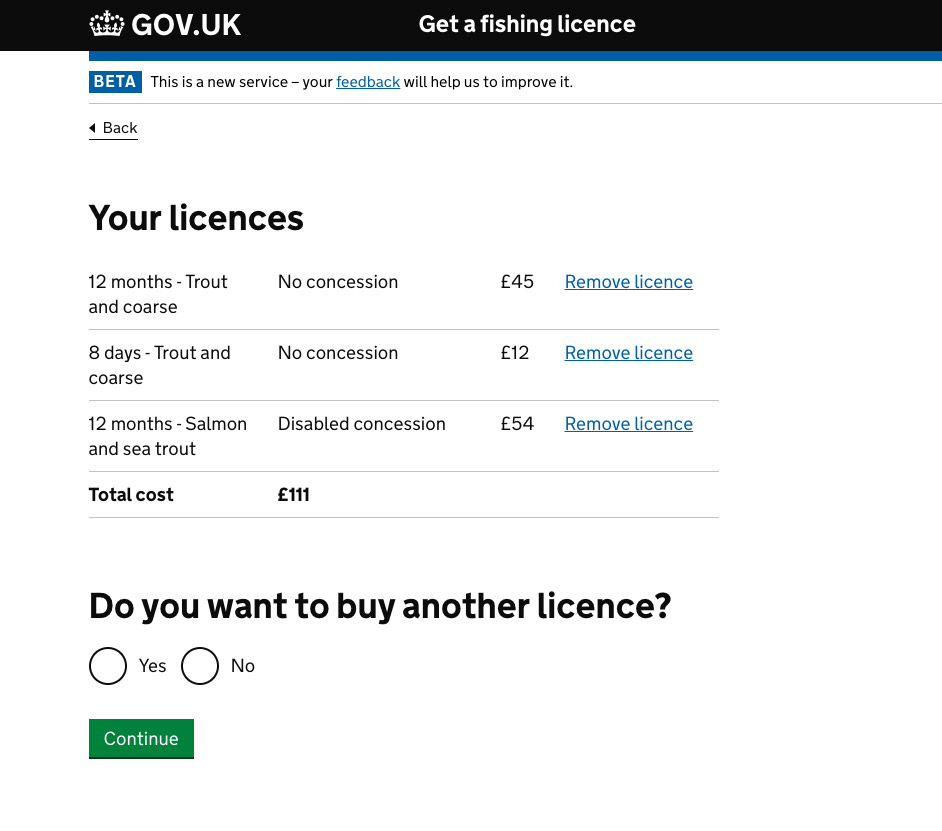Click the GOV.UK crown logo
The width and height of the screenshot is (942, 831).
104,24
